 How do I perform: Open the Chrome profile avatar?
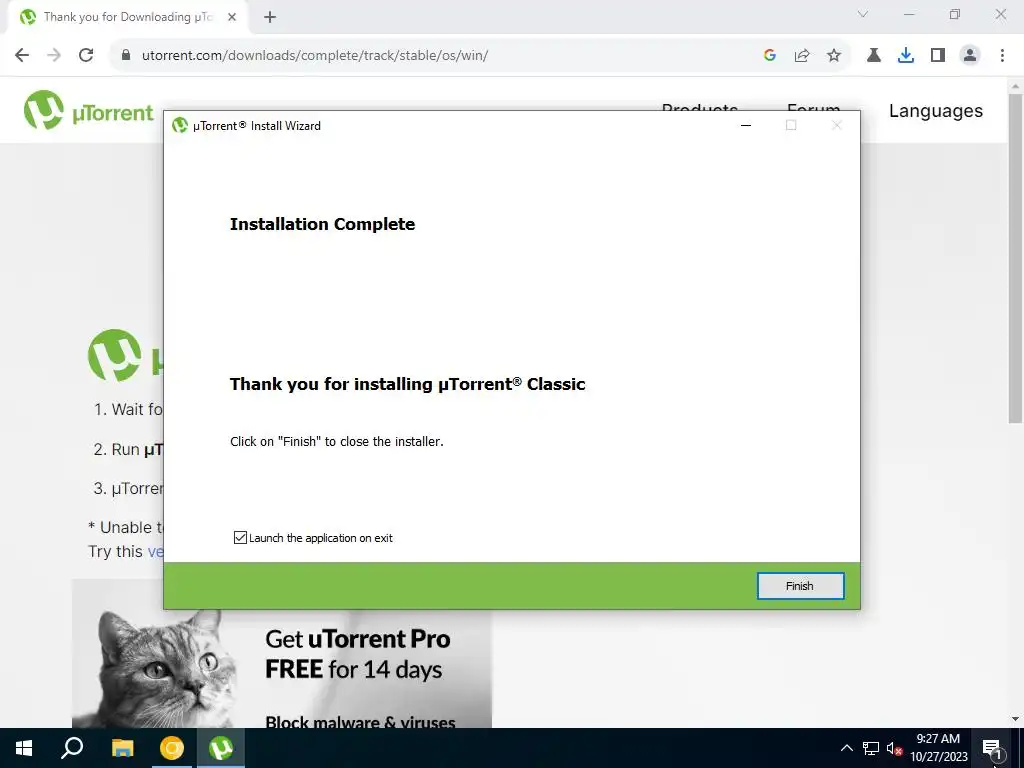click(x=970, y=56)
